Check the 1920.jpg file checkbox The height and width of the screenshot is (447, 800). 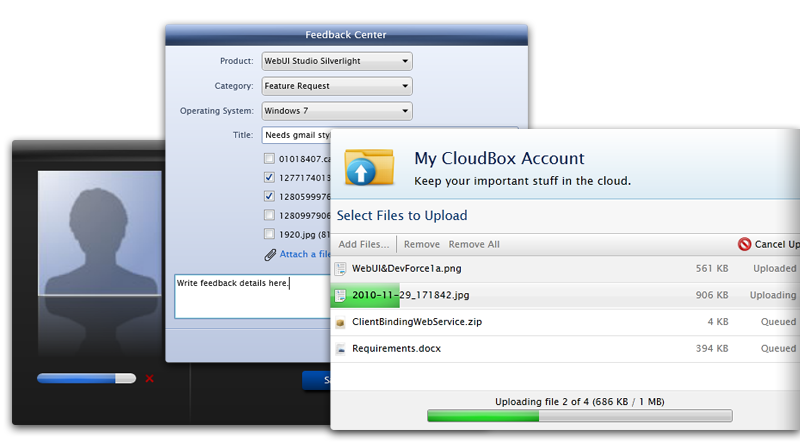point(269,234)
